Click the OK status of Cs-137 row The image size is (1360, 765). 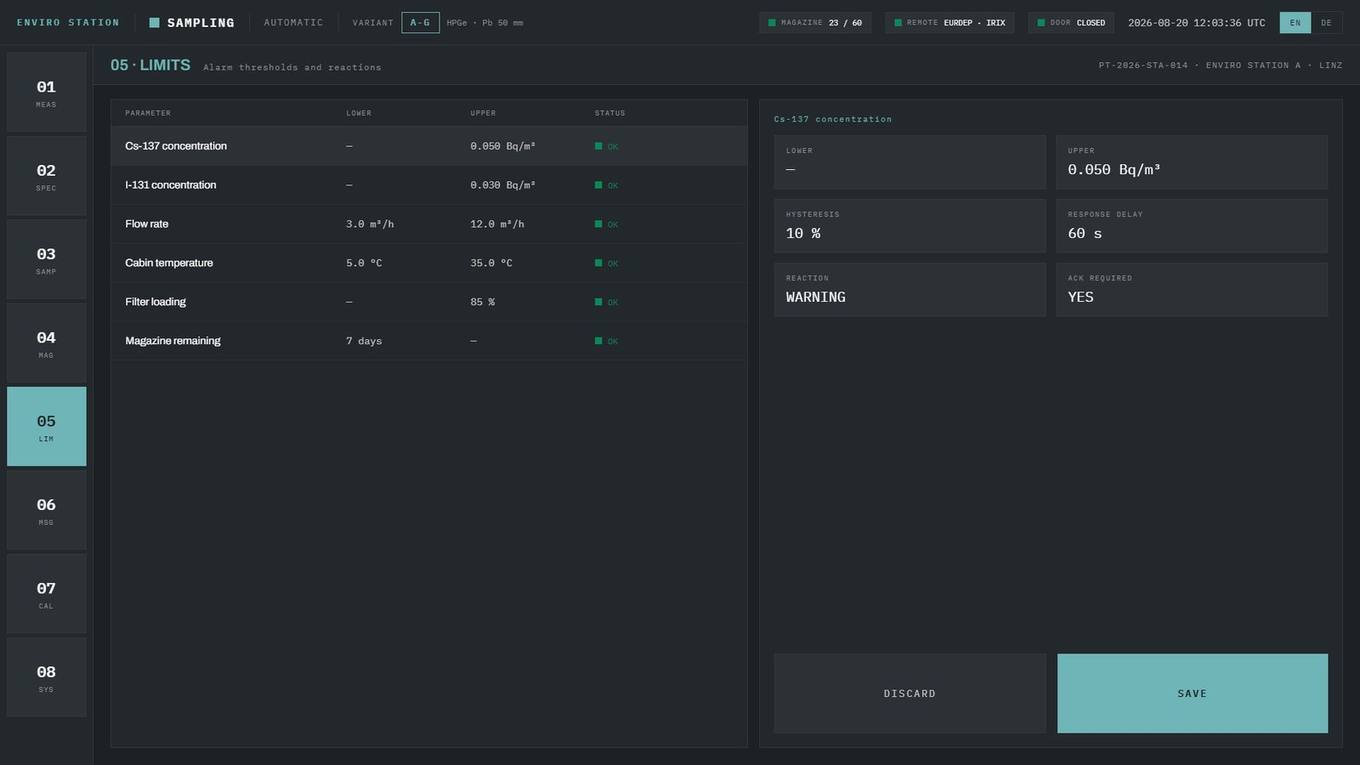[x=607, y=146]
